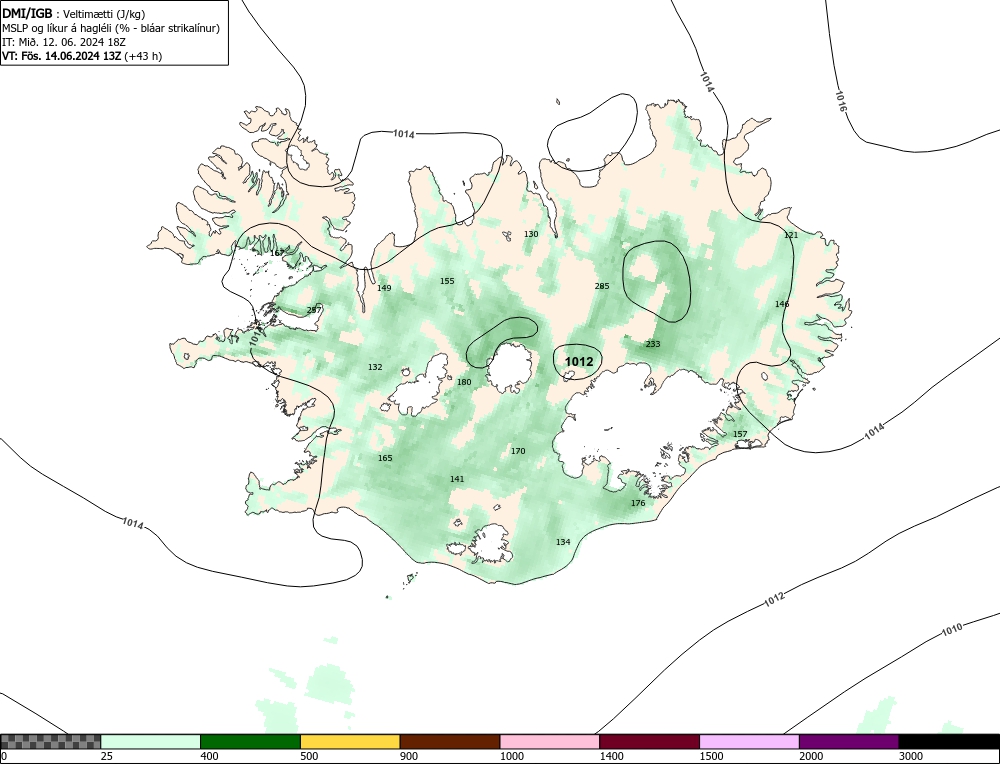
Task: Click the legend tick label 900
Action: coord(409,756)
